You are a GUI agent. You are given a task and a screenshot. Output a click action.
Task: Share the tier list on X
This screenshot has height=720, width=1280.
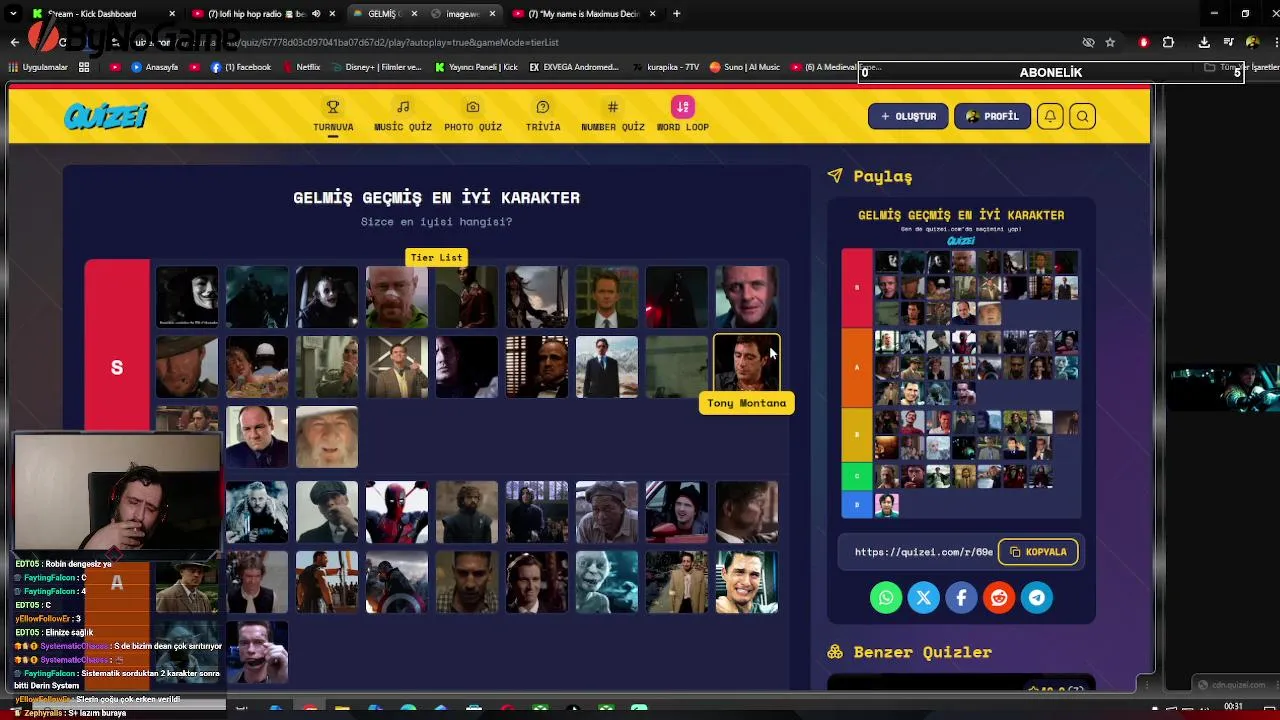924,598
